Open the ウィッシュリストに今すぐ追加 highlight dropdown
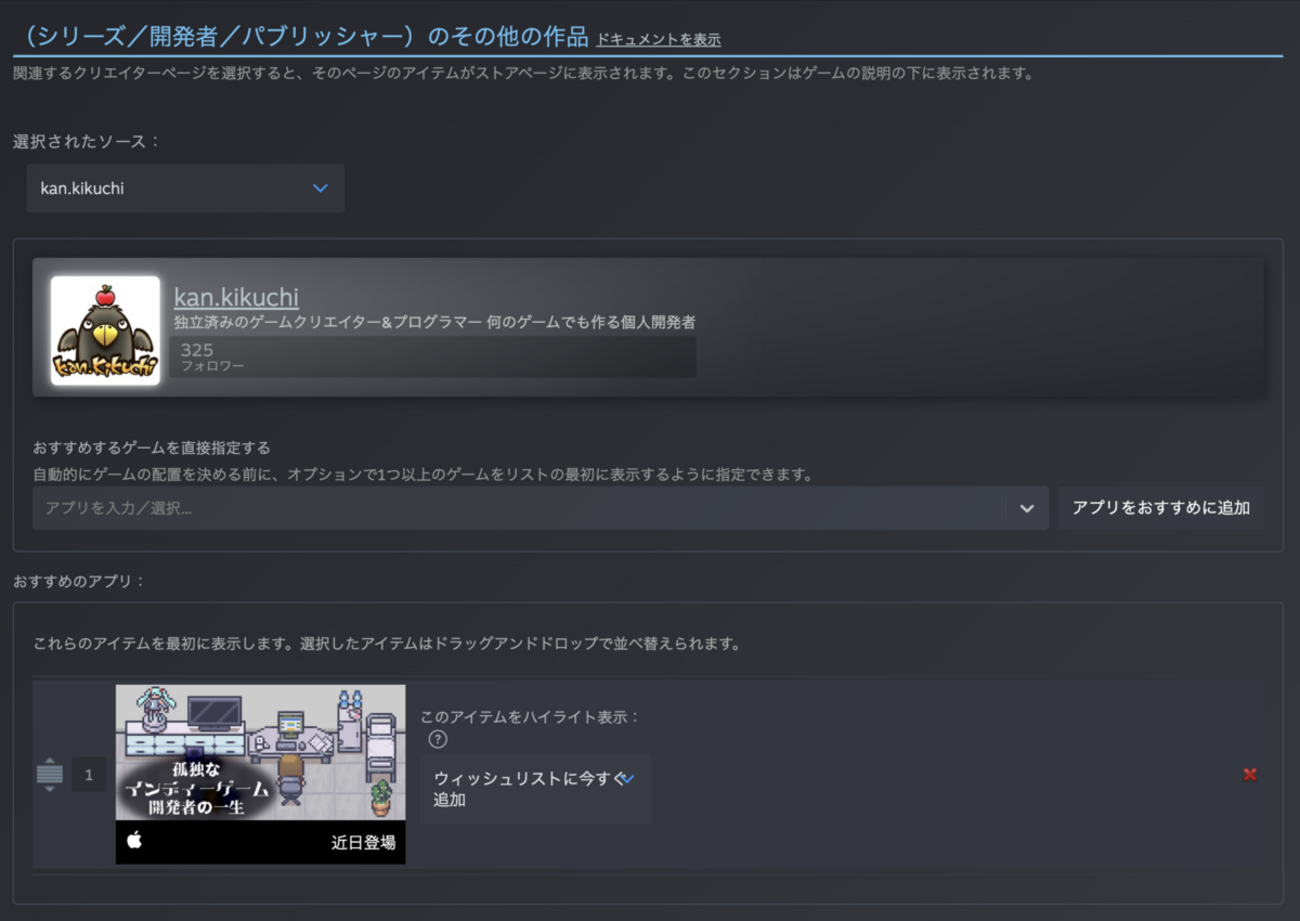The image size is (1300, 921). point(535,789)
